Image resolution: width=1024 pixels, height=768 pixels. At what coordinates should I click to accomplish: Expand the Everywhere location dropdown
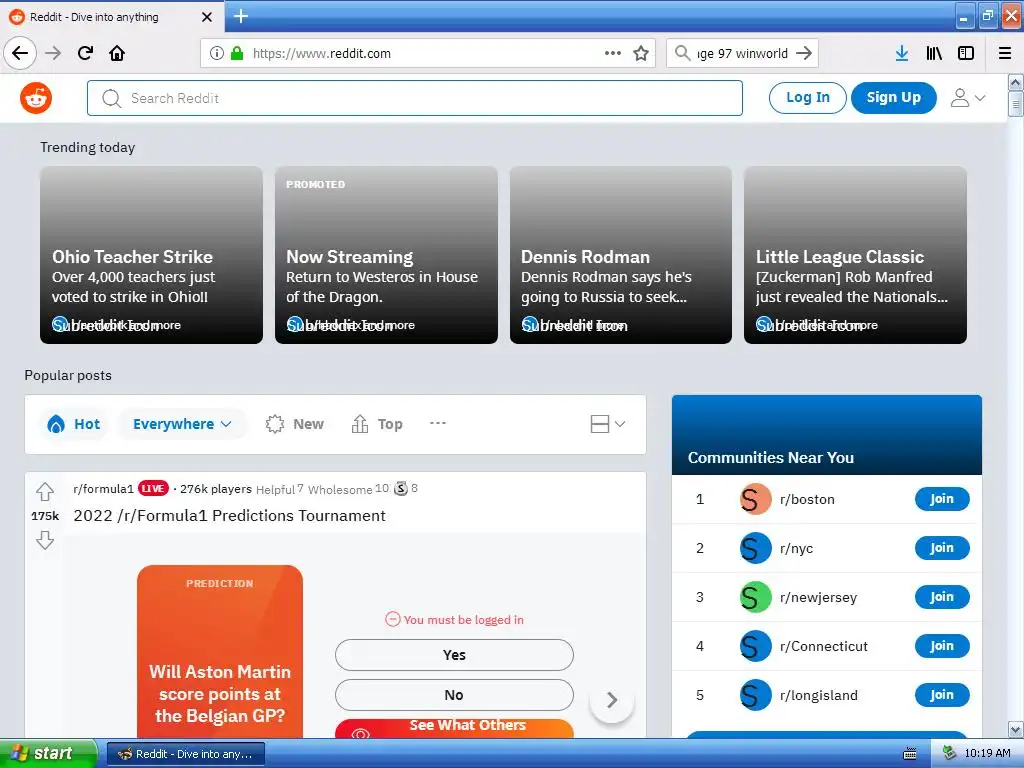182,424
